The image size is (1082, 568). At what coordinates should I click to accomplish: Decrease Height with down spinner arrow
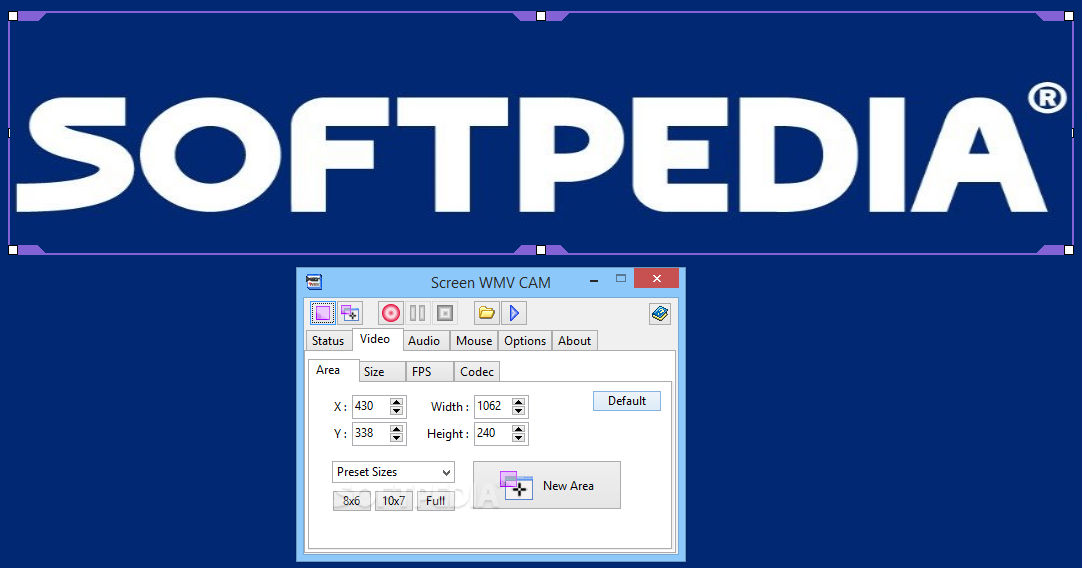(x=518, y=438)
